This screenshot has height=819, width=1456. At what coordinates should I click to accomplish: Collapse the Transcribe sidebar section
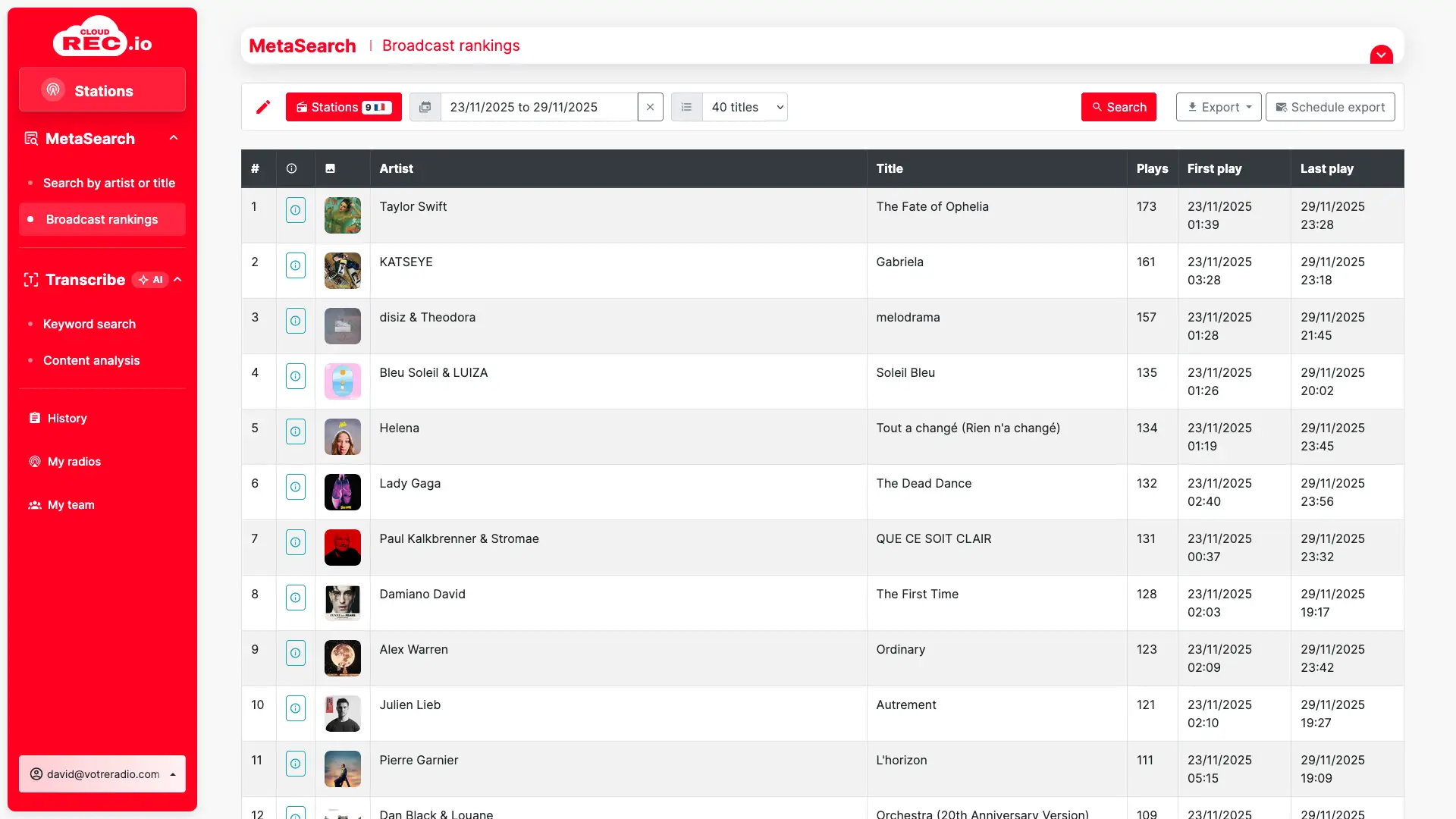pos(178,280)
